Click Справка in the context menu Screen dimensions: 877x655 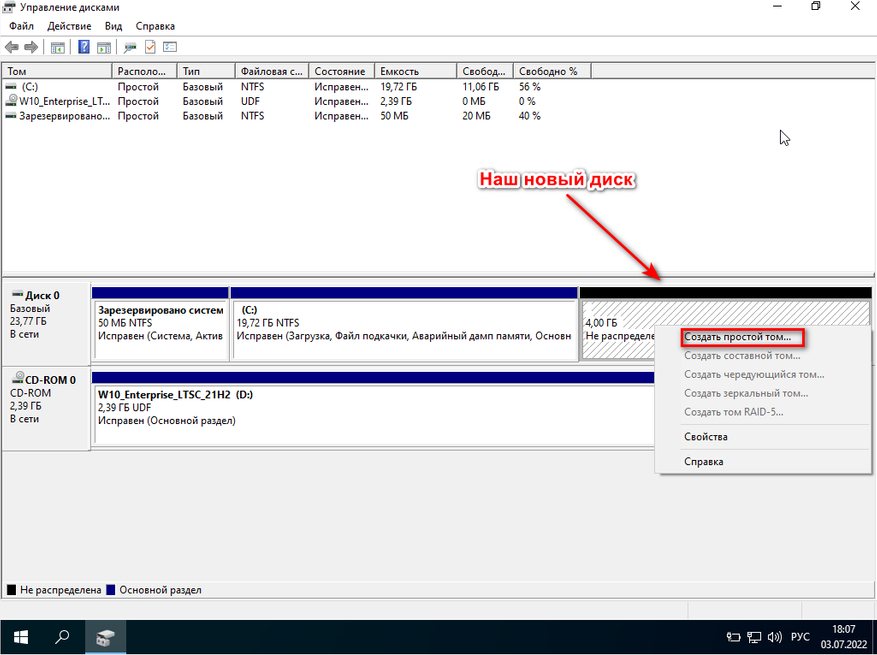(703, 461)
